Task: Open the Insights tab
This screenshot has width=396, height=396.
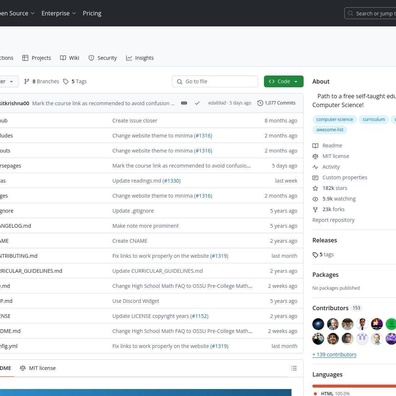Action: 140,58
